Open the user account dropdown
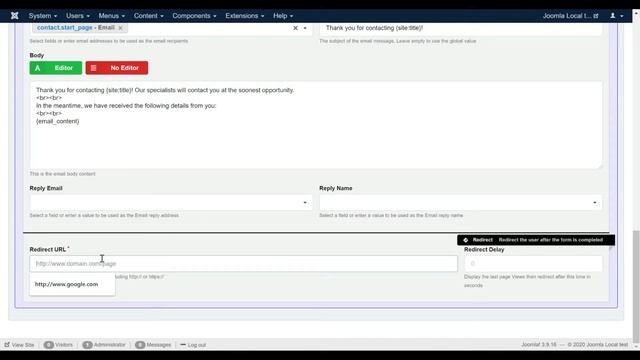This screenshot has height=360, width=640. 616,16
